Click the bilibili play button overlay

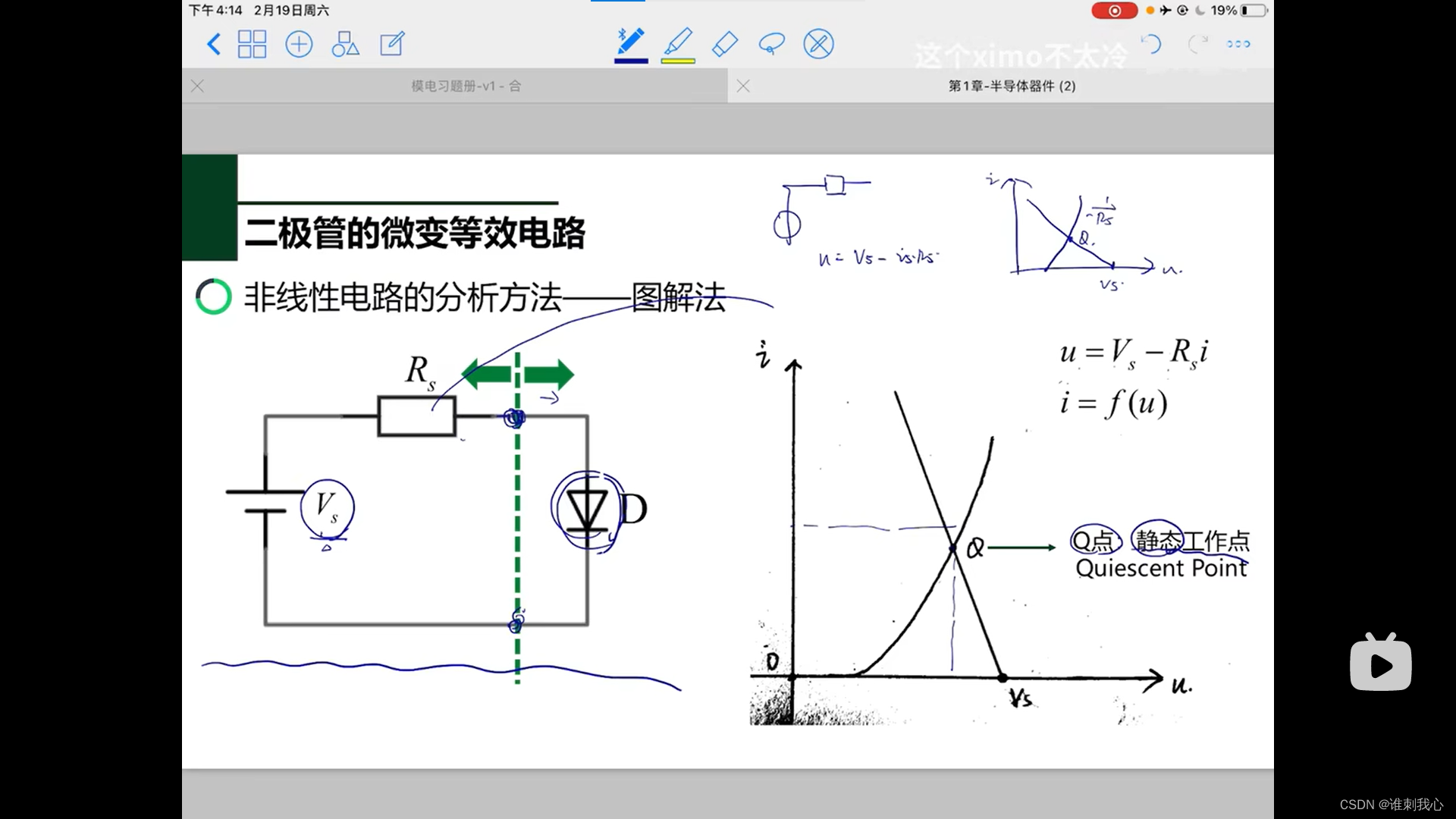pyautogui.click(x=1380, y=664)
